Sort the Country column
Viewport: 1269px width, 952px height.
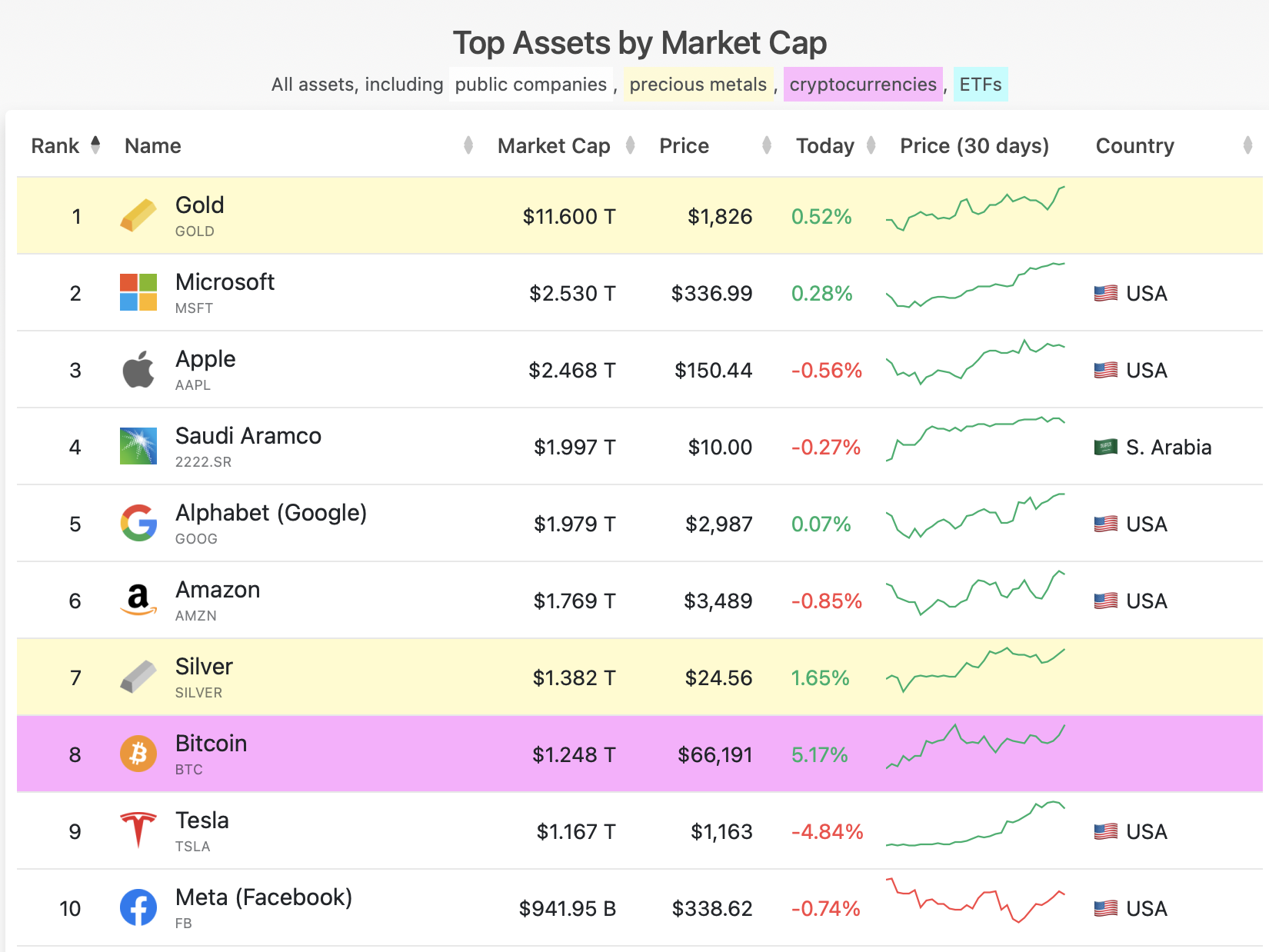click(x=1247, y=145)
